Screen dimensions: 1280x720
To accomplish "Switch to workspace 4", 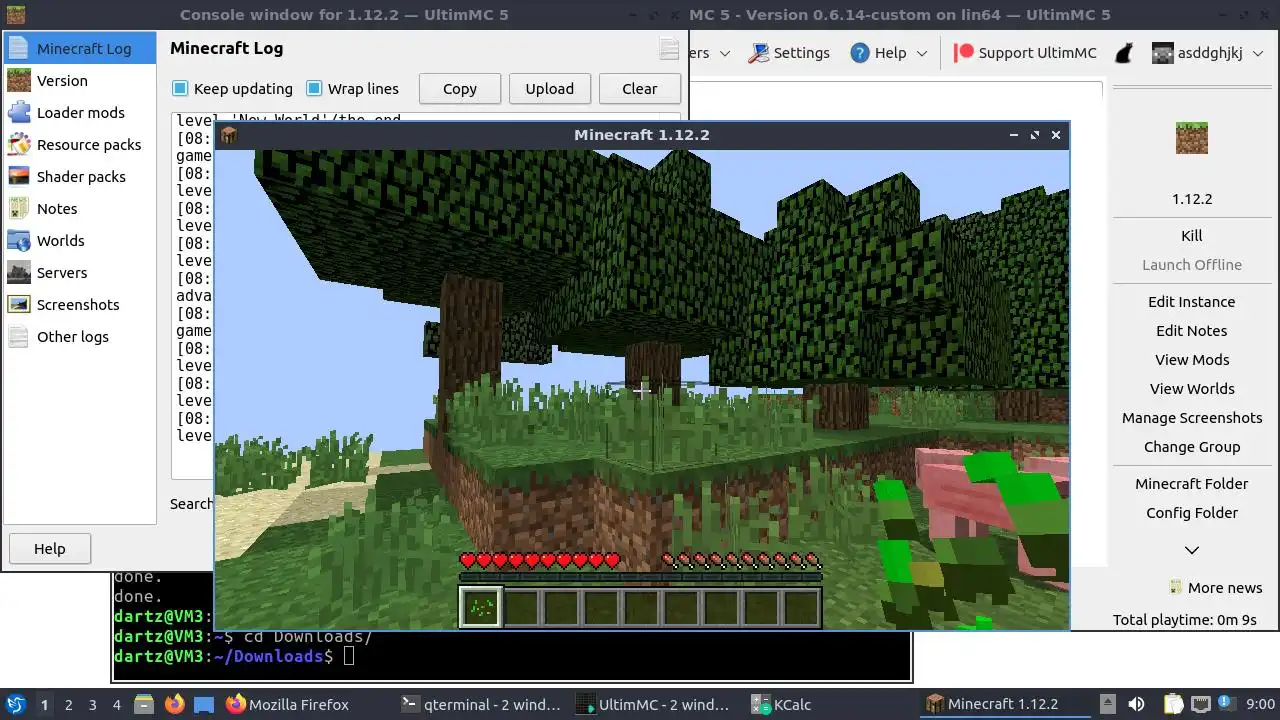I will pyautogui.click(x=117, y=705).
